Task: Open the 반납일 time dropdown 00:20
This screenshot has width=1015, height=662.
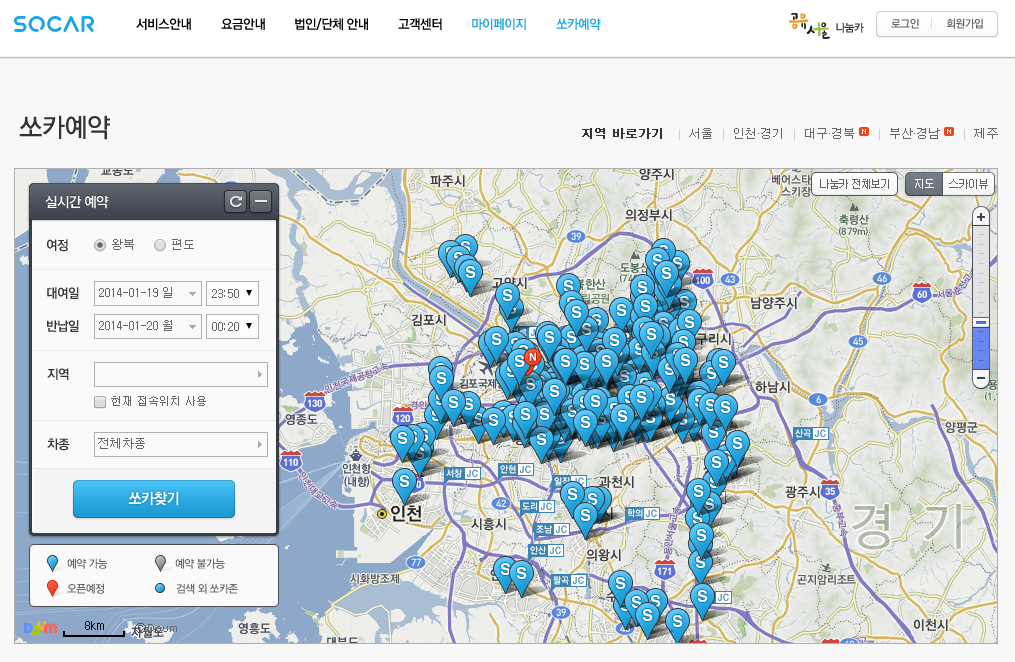Action: pyautogui.click(x=232, y=326)
